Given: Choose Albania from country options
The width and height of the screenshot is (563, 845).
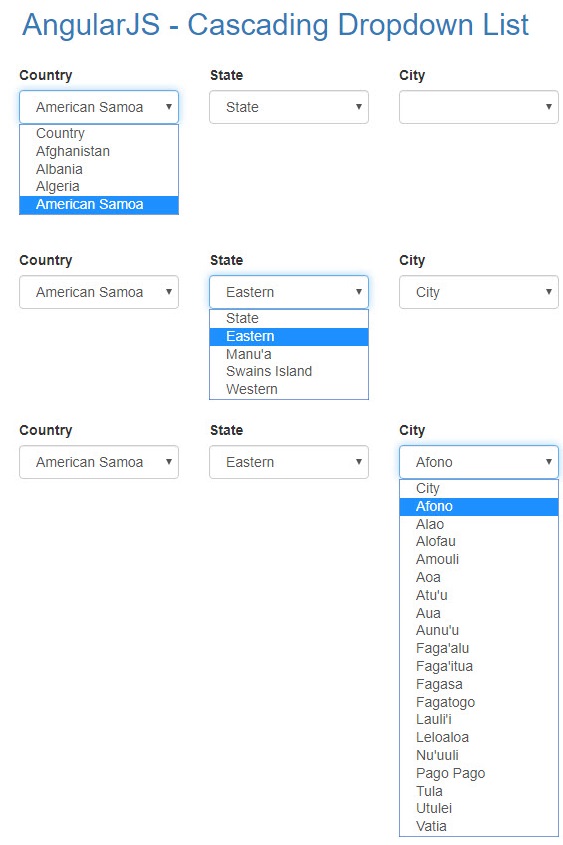Looking at the screenshot, I should (x=99, y=169).
